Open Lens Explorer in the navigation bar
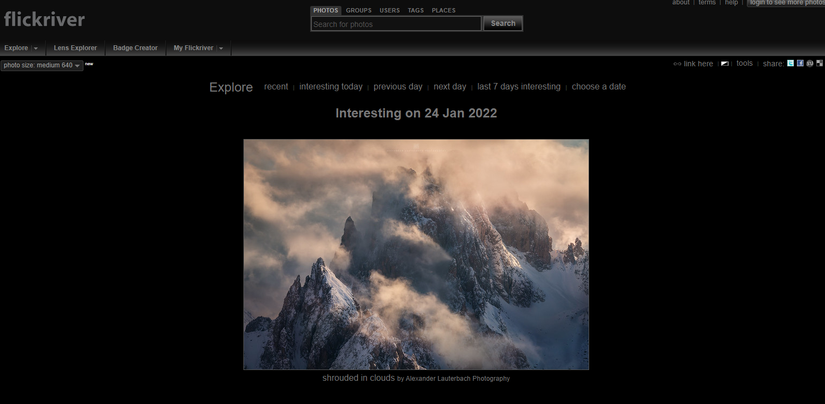This screenshot has height=404, width=825. pos(75,48)
